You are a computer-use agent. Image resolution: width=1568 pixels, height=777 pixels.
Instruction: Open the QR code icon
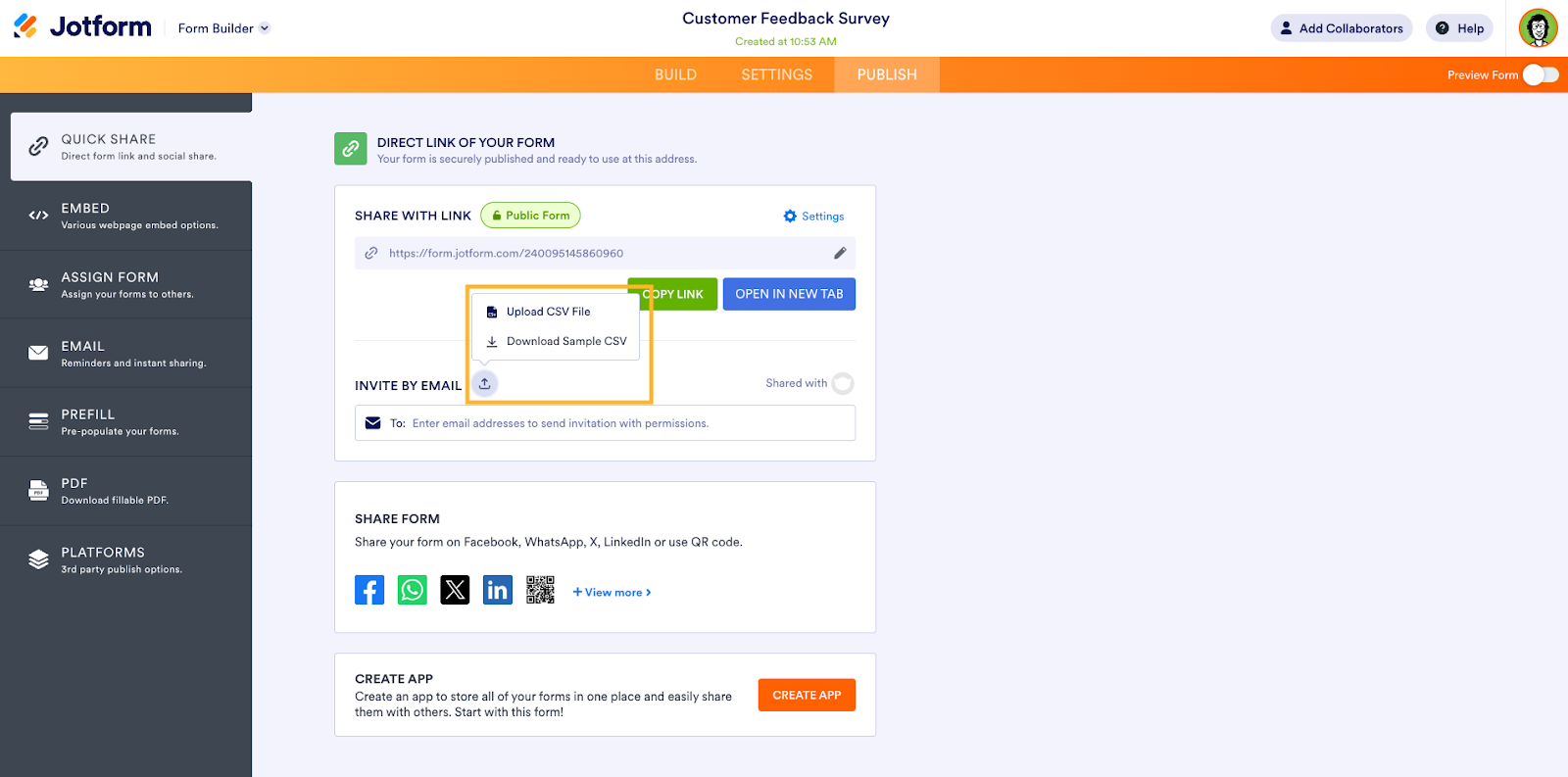click(540, 590)
